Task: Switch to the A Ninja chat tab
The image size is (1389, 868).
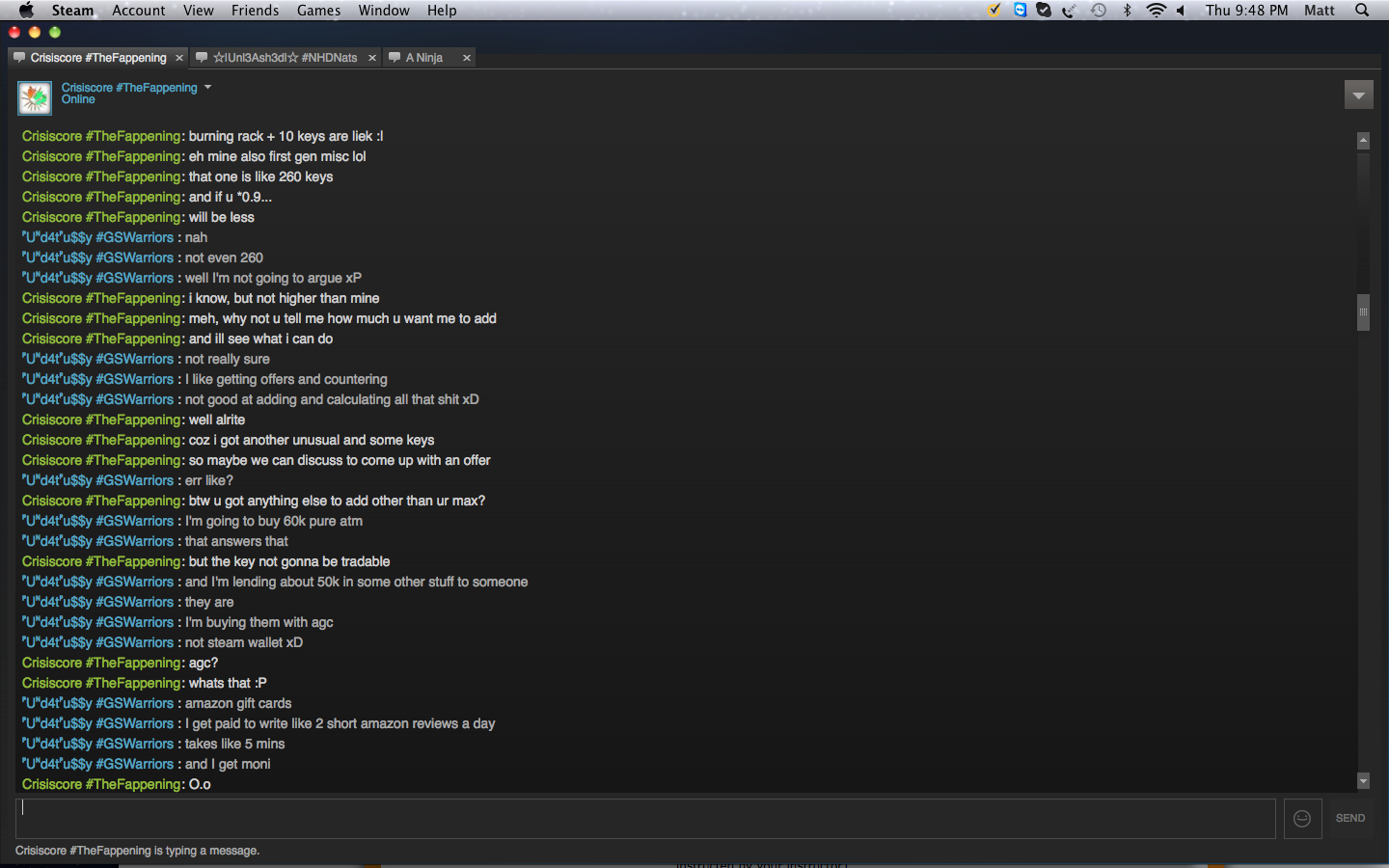Action: click(x=423, y=58)
